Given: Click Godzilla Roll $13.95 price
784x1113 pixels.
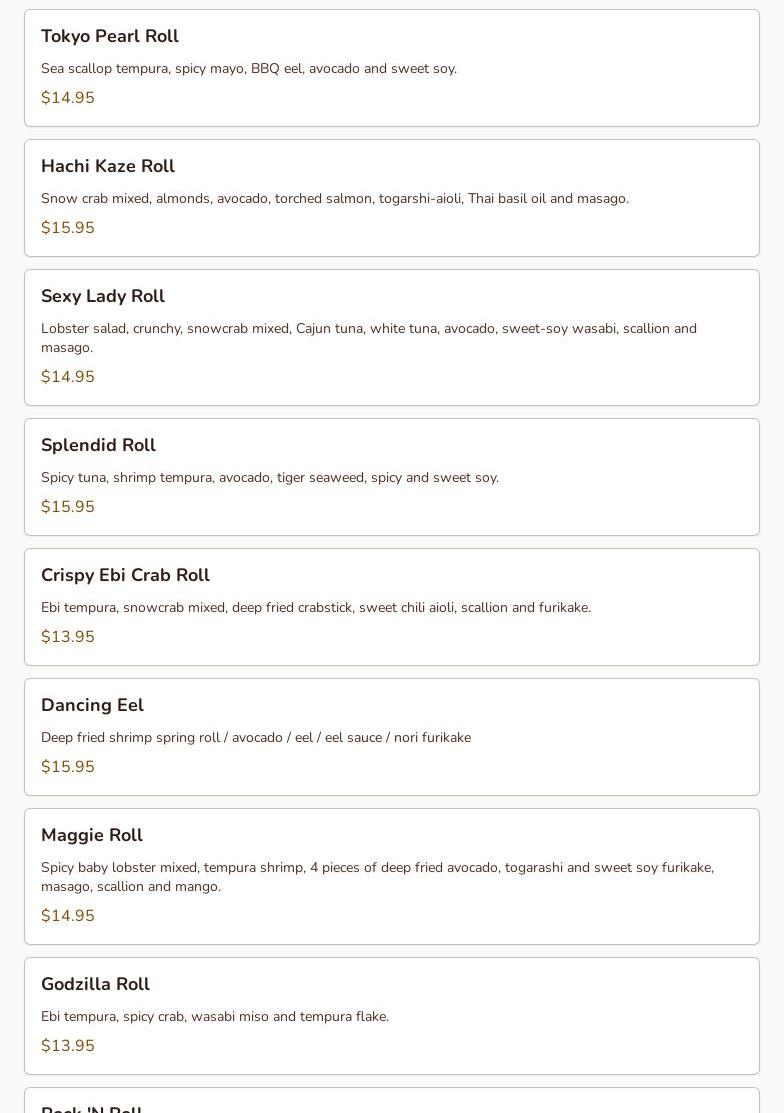Looking at the screenshot, I should [x=68, y=1046].
